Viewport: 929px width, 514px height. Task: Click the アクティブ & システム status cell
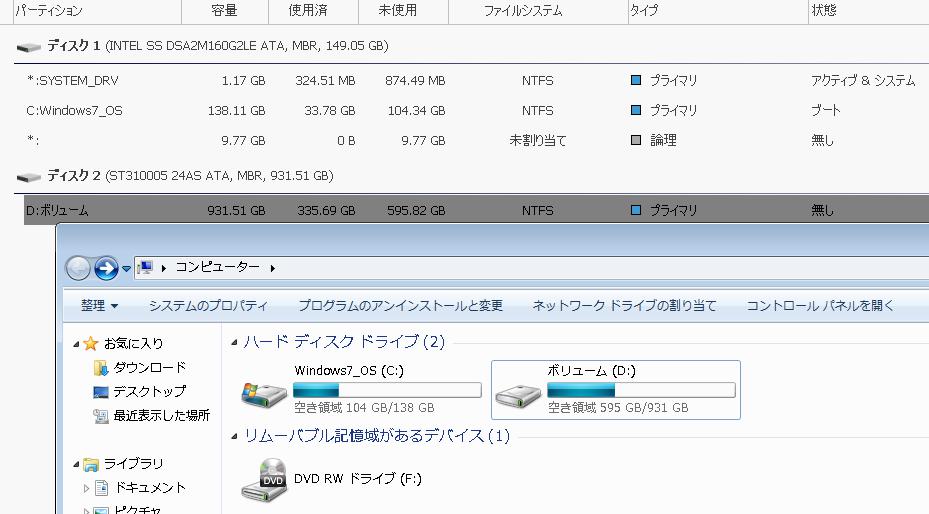(x=863, y=81)
